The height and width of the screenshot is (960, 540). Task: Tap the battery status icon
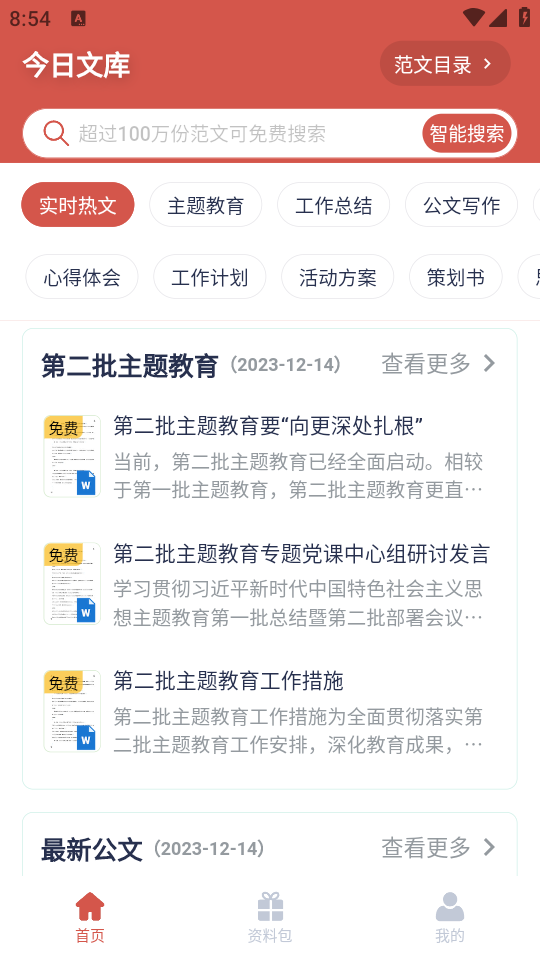tap(525, 17)
